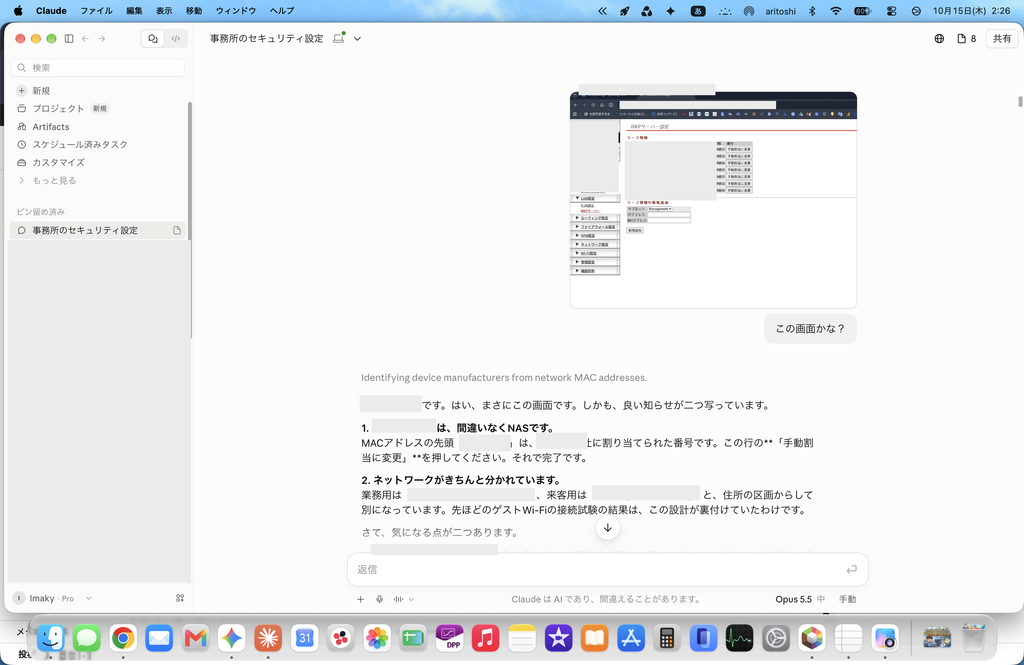Image resolution: width=1024 pixels, height=665 pixels.
Task: Switch to code mode icon
Action: click(176, 39)
